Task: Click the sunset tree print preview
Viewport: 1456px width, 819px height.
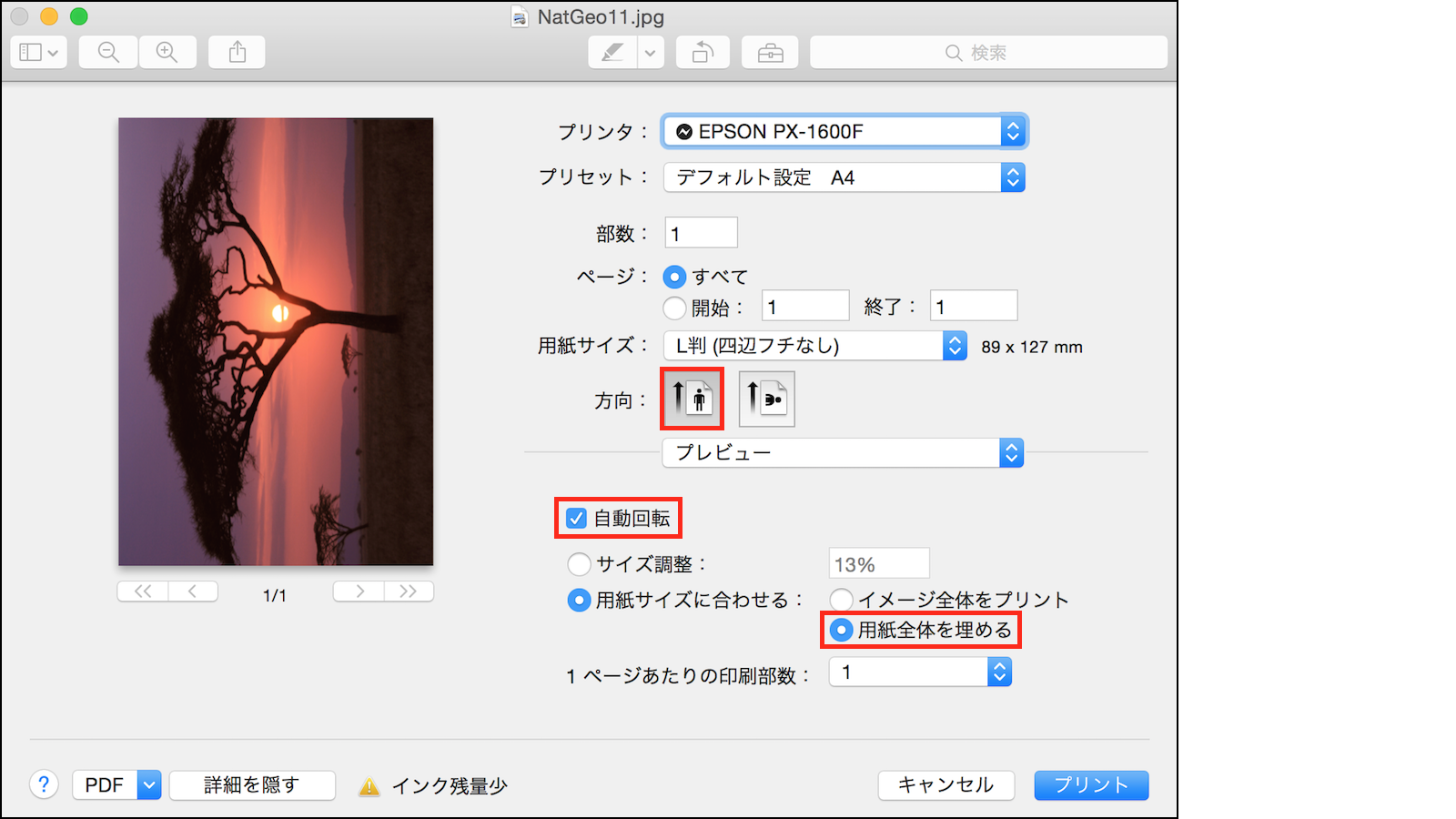Action: pyautogui.click(x=276, y=341)
